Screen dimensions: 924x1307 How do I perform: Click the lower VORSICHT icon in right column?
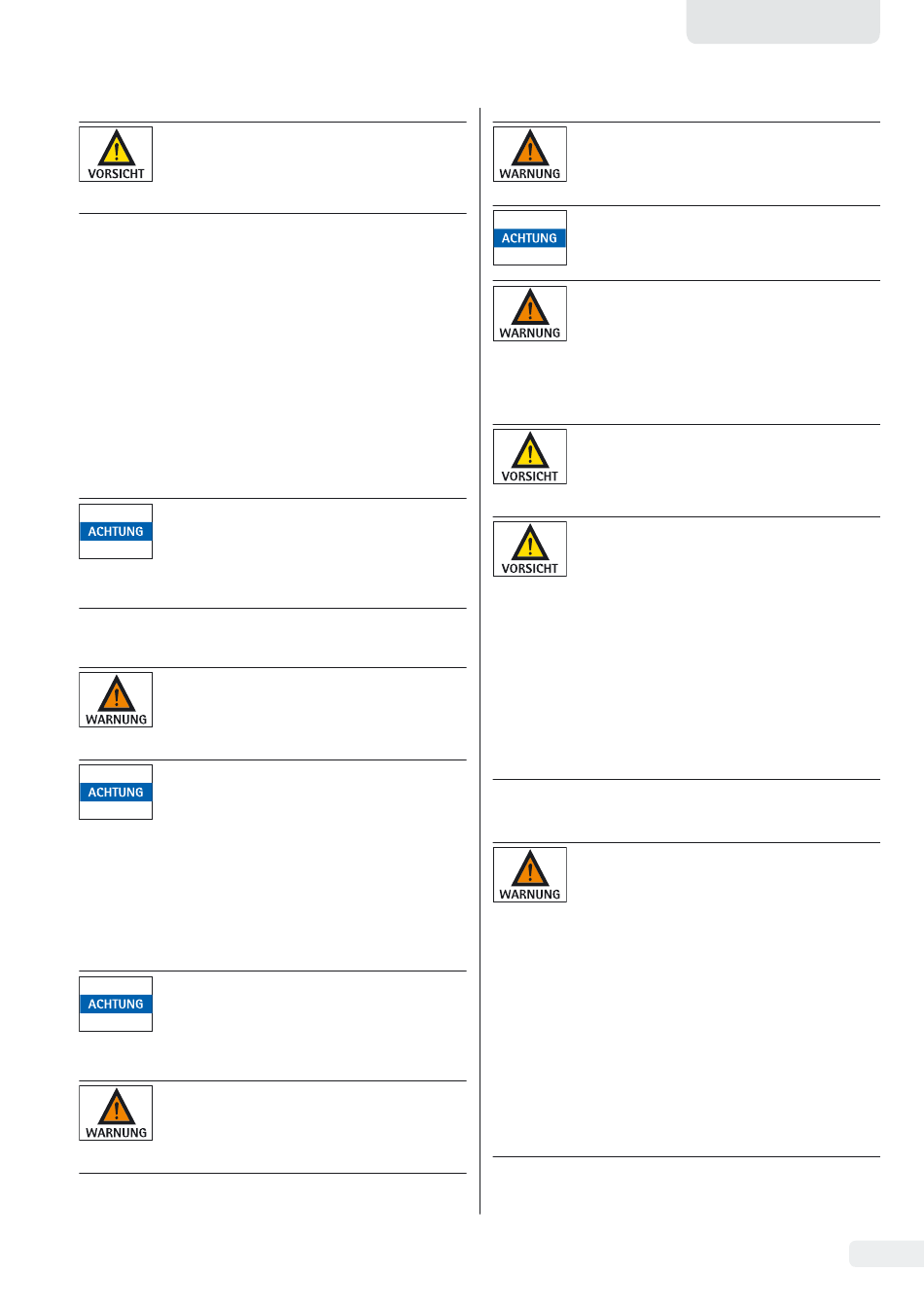(x=530, y=548)
